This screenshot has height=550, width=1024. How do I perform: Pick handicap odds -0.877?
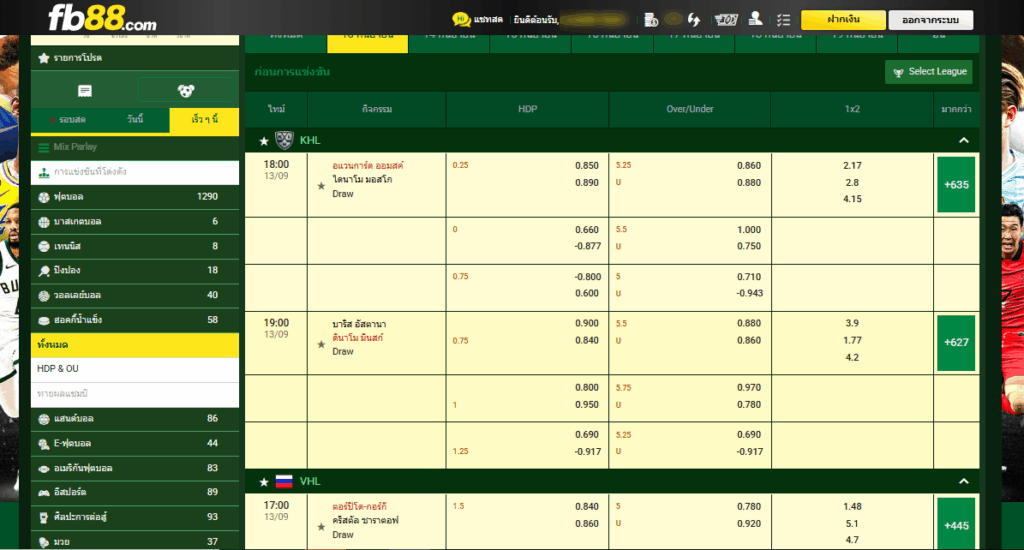tap(586, 246)
